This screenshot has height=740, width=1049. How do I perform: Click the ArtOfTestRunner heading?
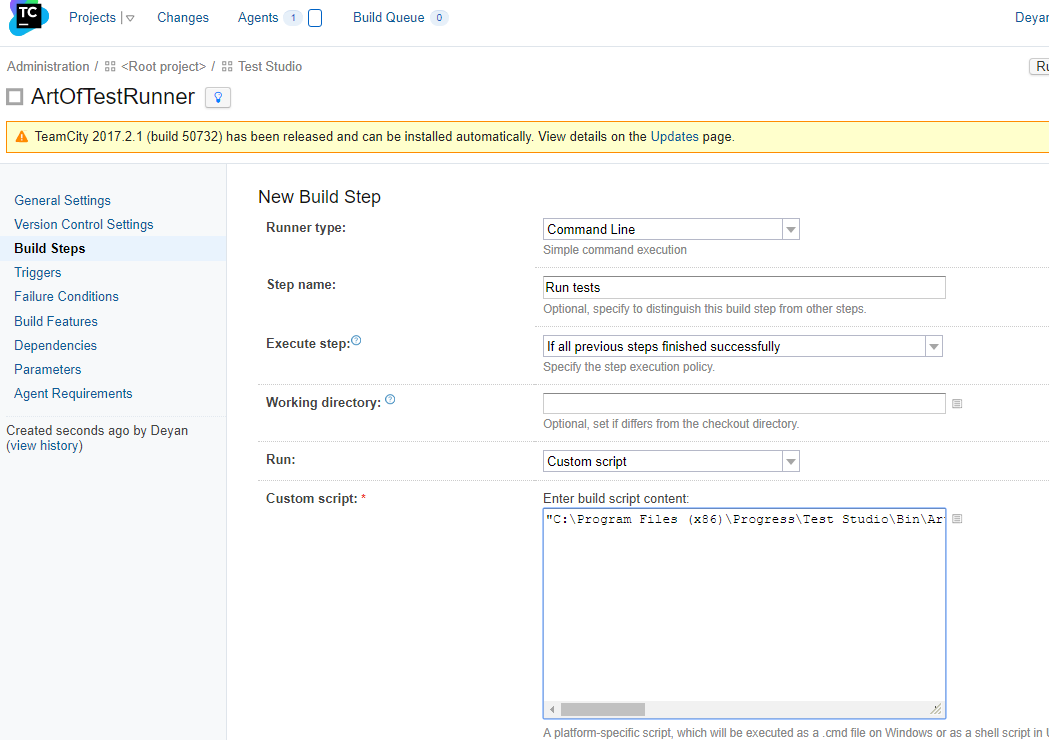(112, 97)
